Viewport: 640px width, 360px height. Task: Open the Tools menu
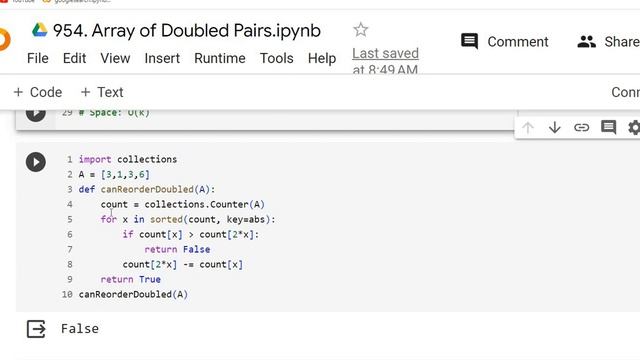pos(276,58)
